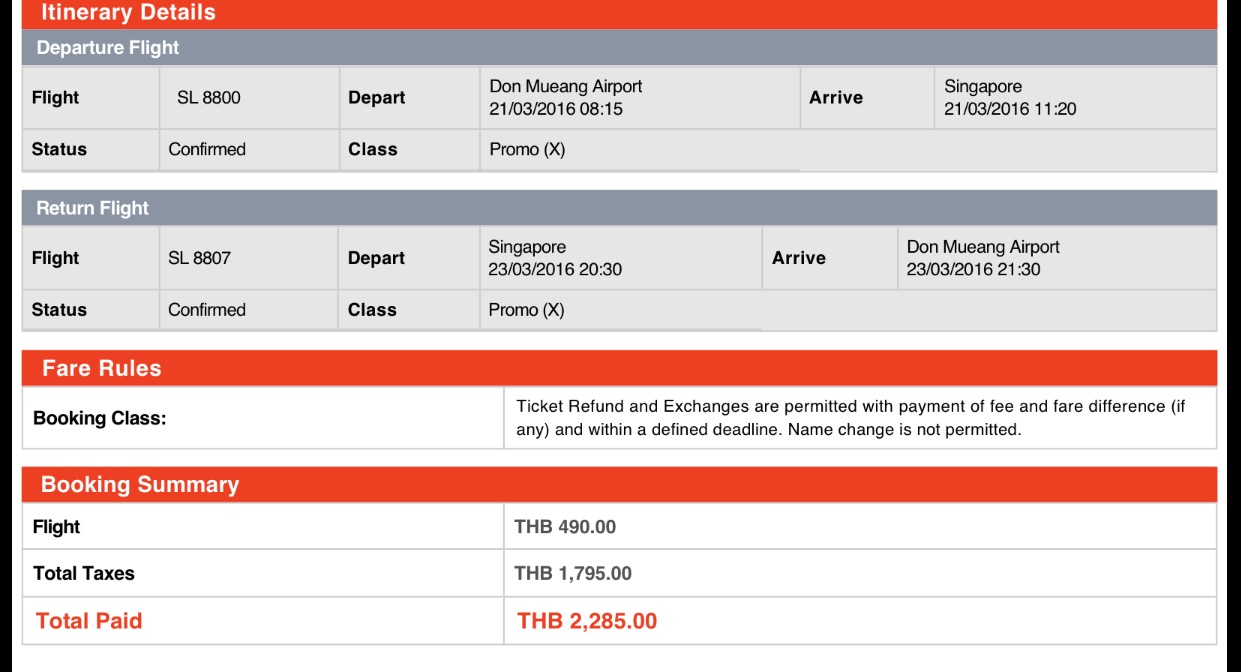The width and height of the screenshot is (1241, 672).
Task: Click Confirmed status of return flight
Action: tap(207, 310)
